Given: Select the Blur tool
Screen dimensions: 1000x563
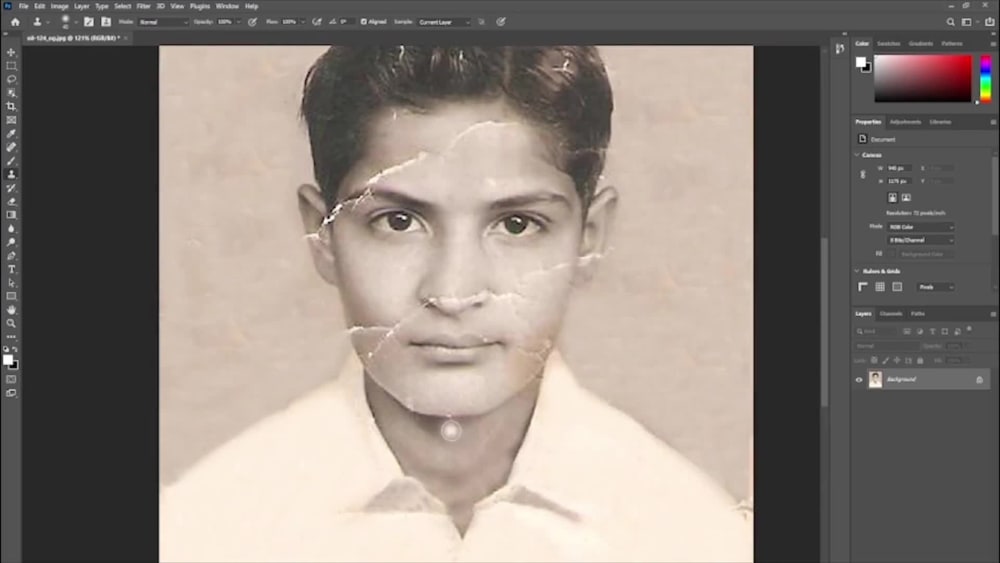Looking at the screenshot, I should [11, 228].
